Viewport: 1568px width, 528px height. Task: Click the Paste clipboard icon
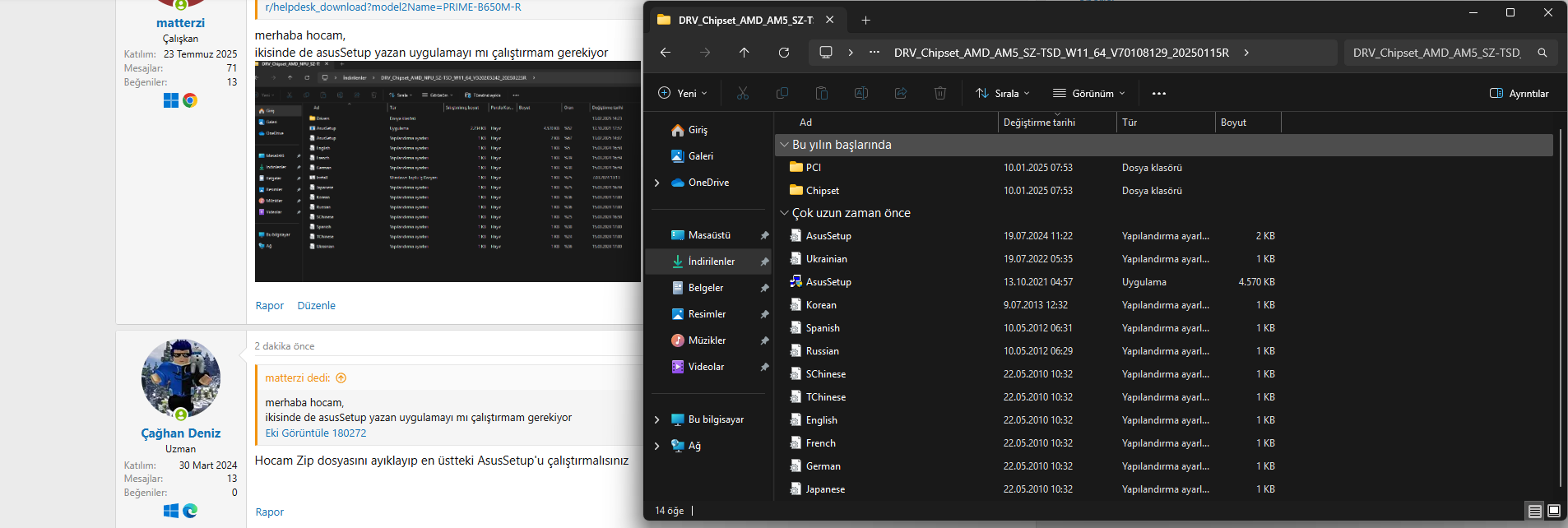point(822,93)
